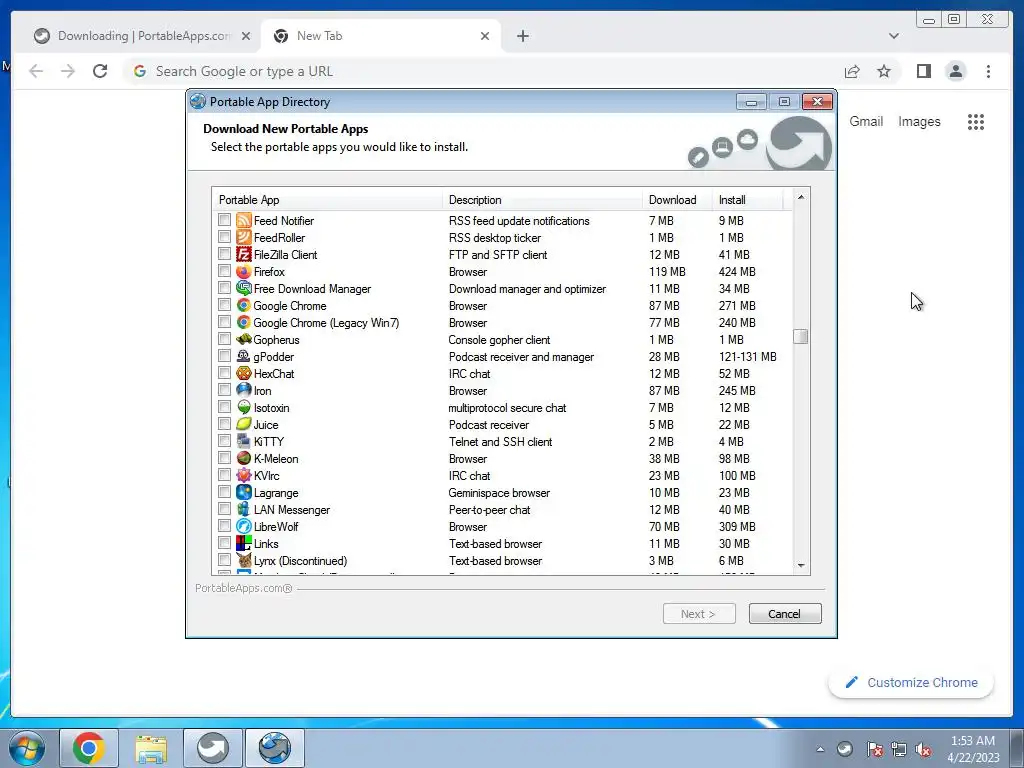This screenshot has width=1024, height=768.
Task: Click the KVIrc app icon
Action: click(244, 475)
